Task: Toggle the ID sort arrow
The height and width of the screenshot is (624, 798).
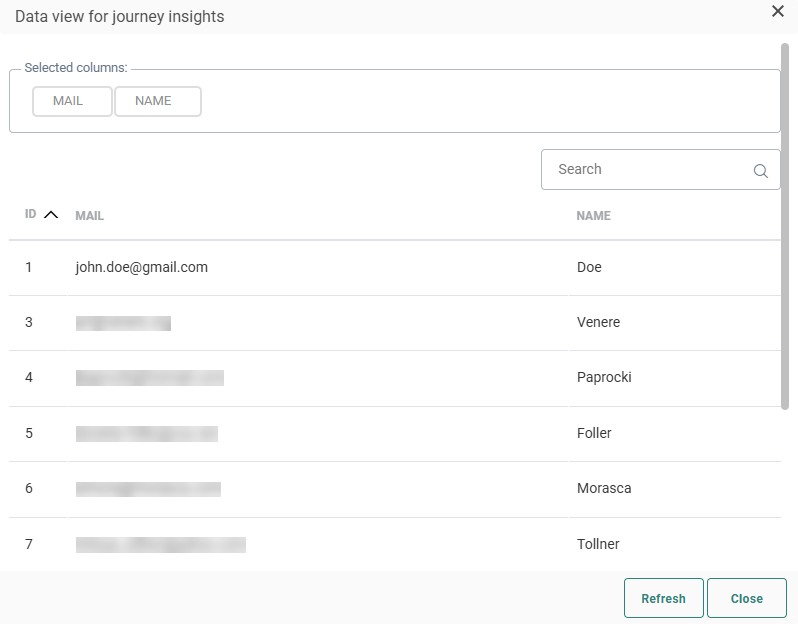Action: coord(51,215)
